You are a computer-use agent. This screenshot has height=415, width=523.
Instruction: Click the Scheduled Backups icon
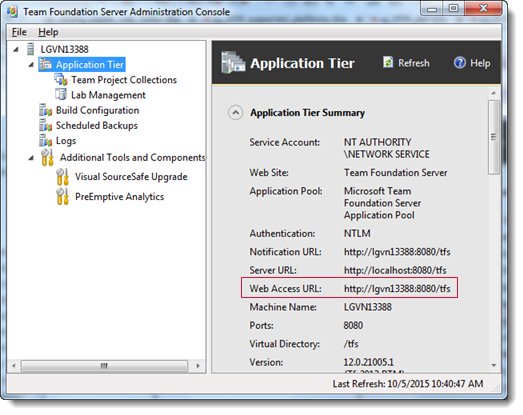[46, 125]
